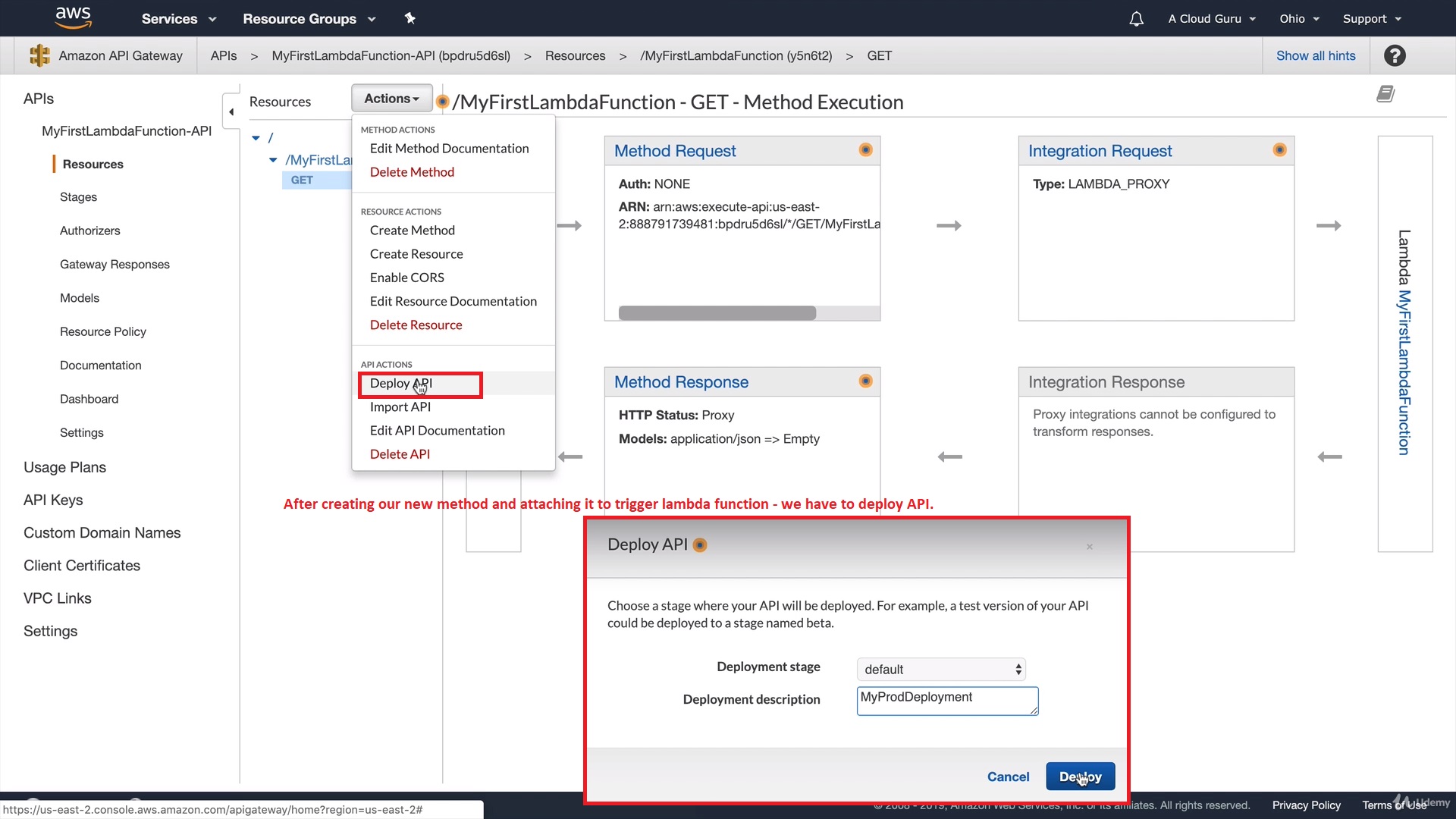The height and width of the screenshot is (819, 1456).
Task: Open the Ohio region dropdown
Action: click(1299, 19)
